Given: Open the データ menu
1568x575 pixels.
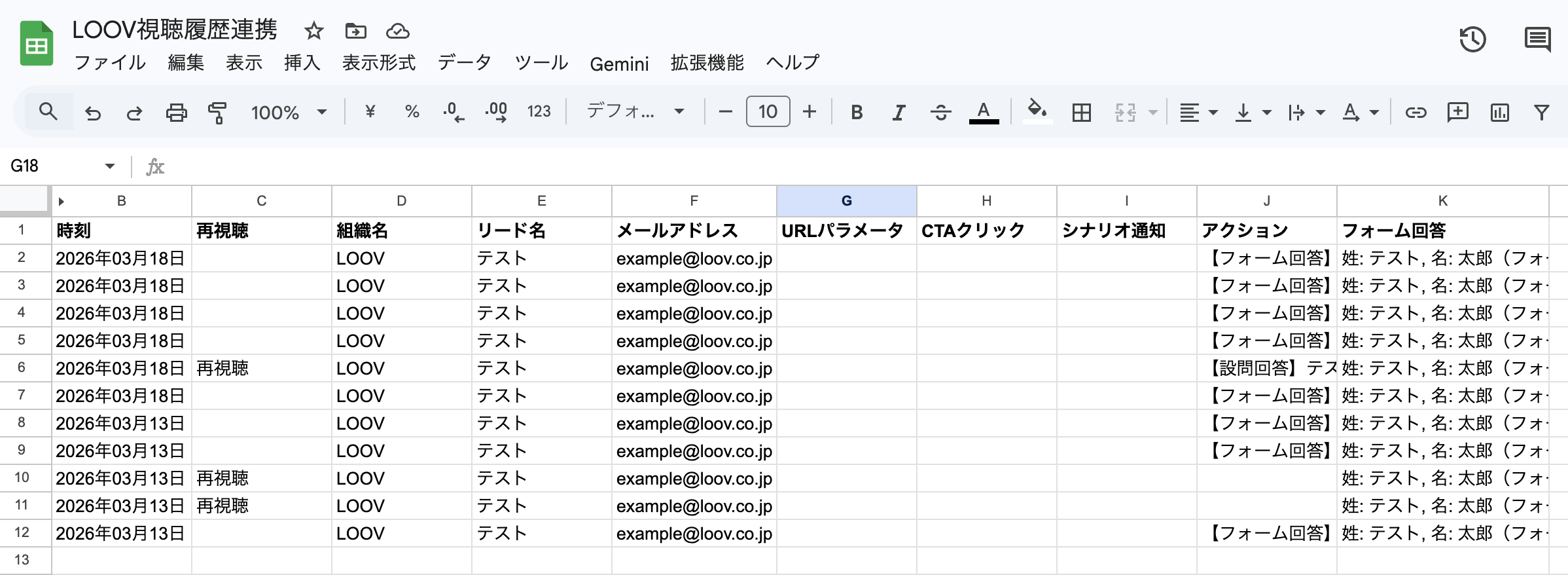Looking at the screenshot, I should [465, 63].
